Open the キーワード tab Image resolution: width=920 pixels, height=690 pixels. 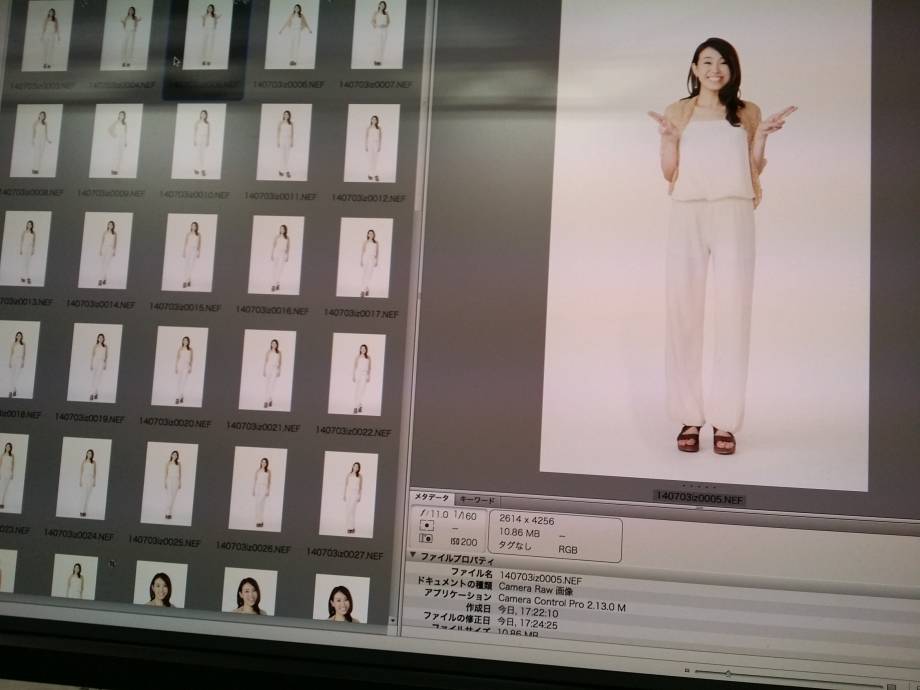476,500
